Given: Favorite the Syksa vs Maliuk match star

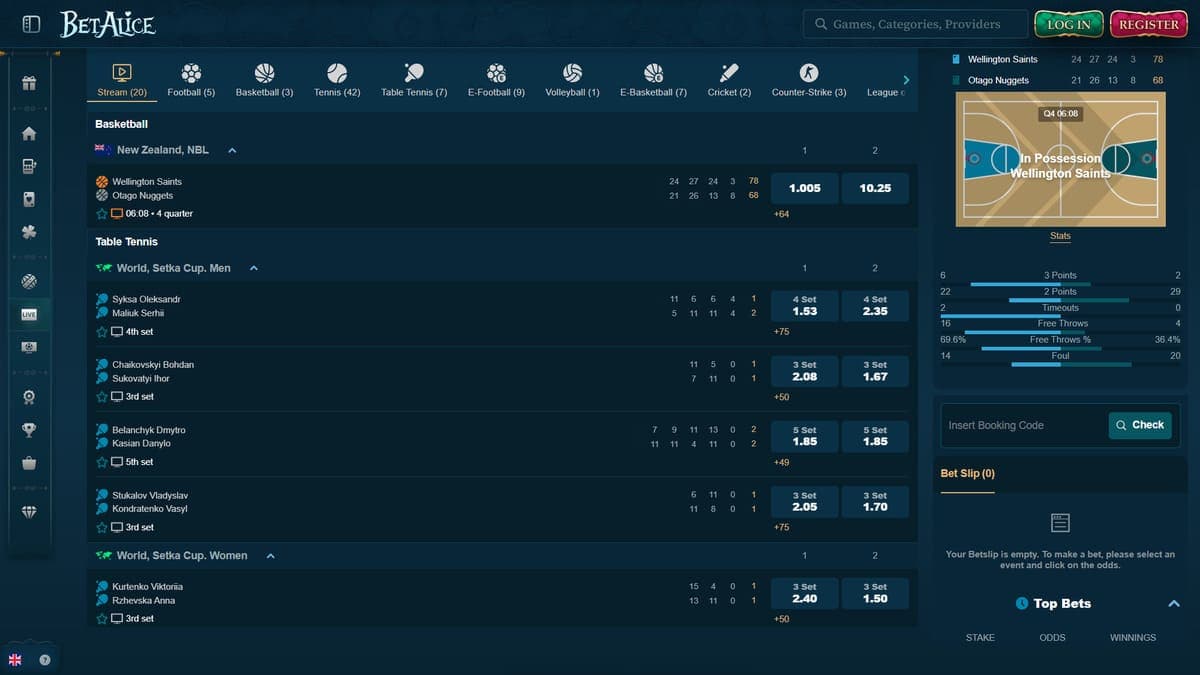Looking at the screenshot, I should 102,332.
